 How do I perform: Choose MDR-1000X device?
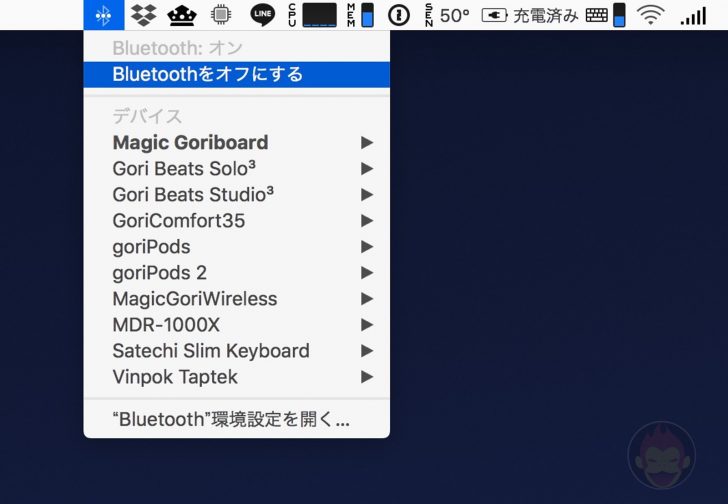(237, 324)
